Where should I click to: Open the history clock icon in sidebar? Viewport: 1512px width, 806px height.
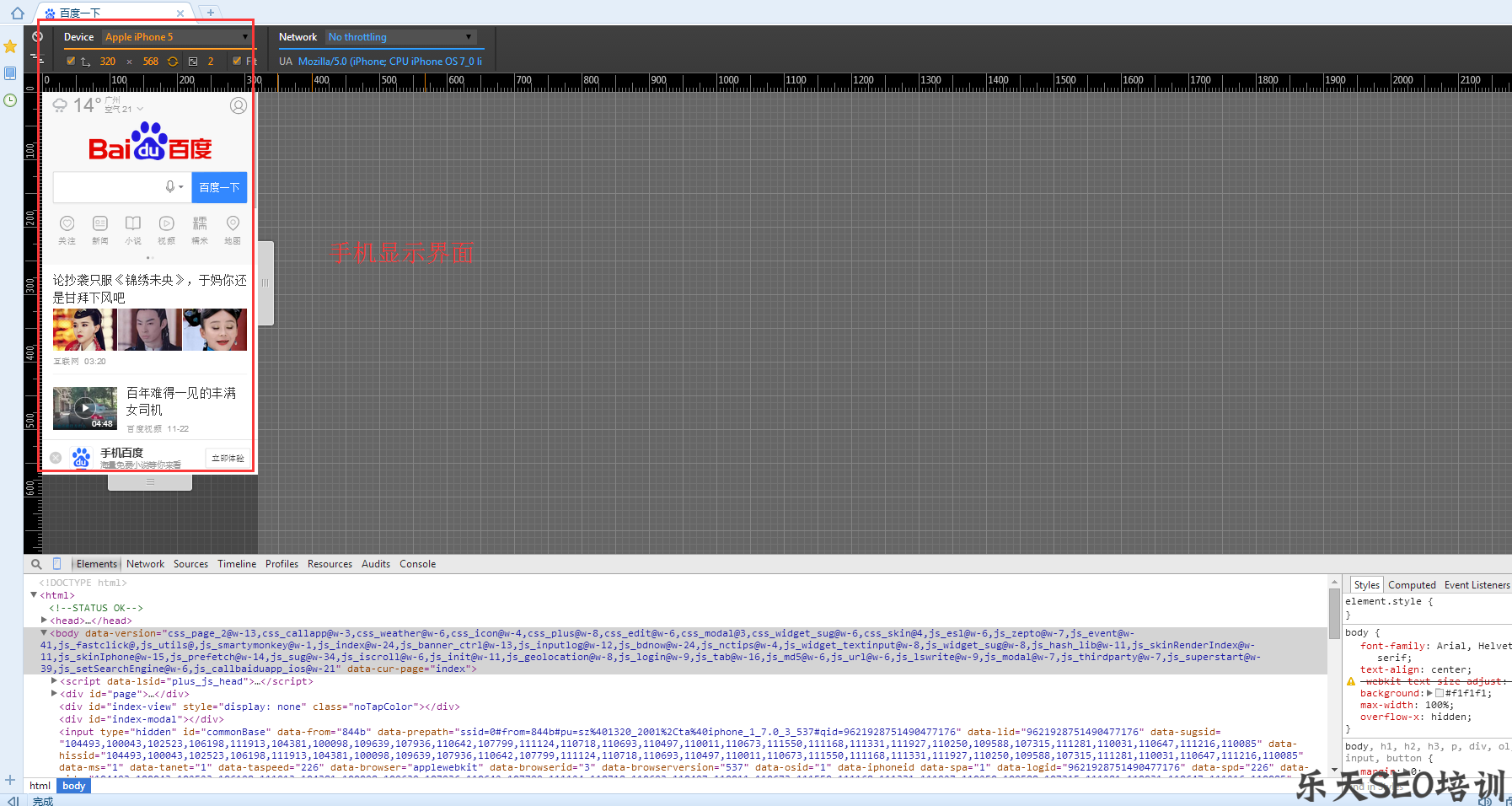point(10,100)
